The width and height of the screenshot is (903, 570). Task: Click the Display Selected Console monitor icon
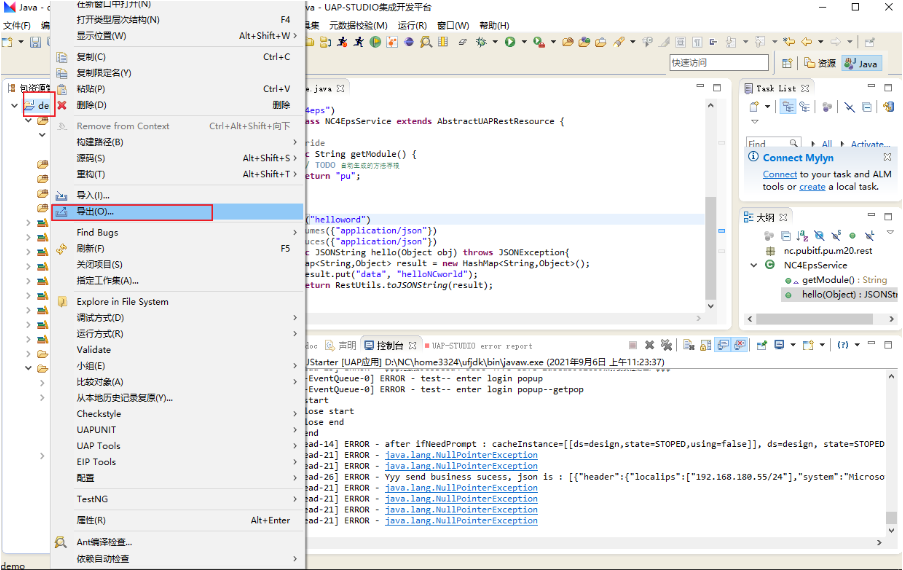779,345
